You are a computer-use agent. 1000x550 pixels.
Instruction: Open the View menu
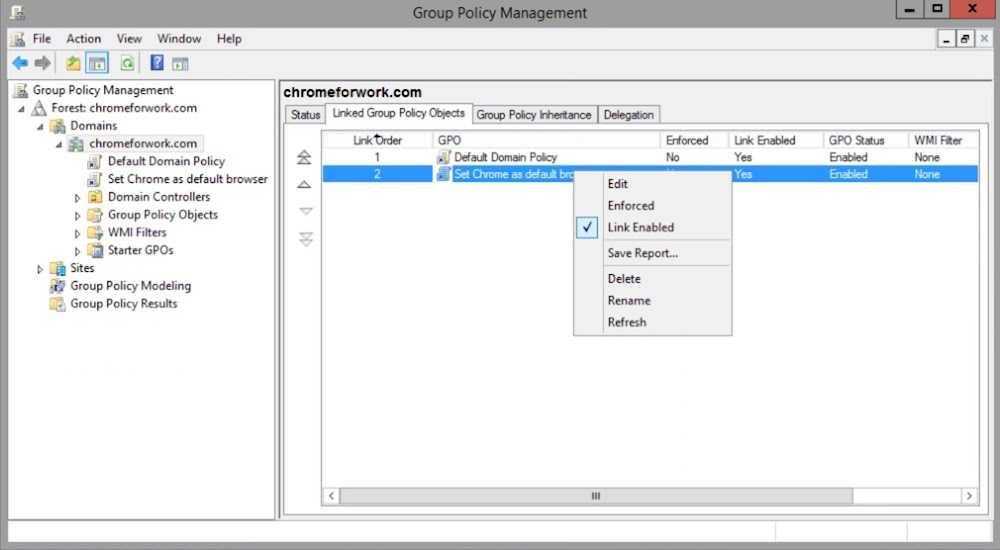coord(129,38)
